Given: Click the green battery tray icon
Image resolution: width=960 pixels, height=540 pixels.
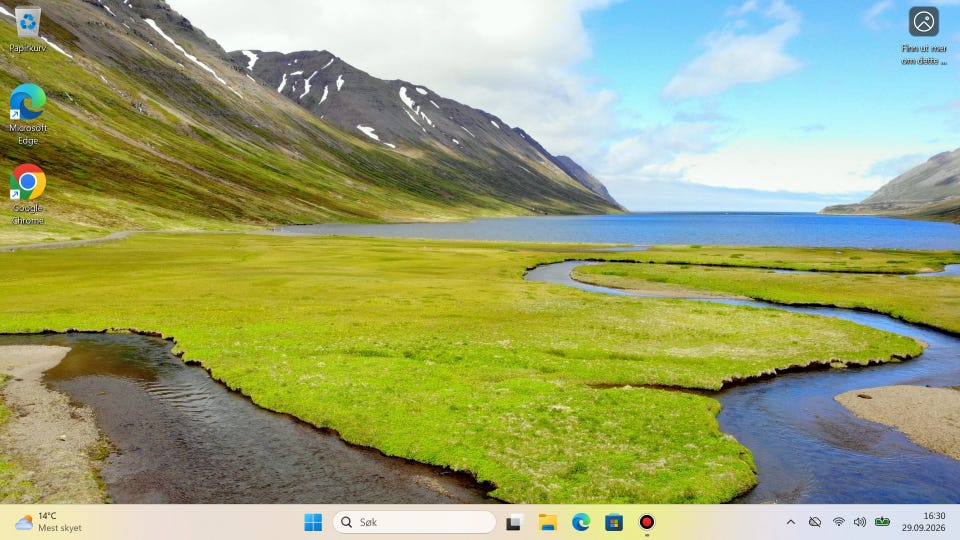Looking at the screenshot, I should pos(882,522).
